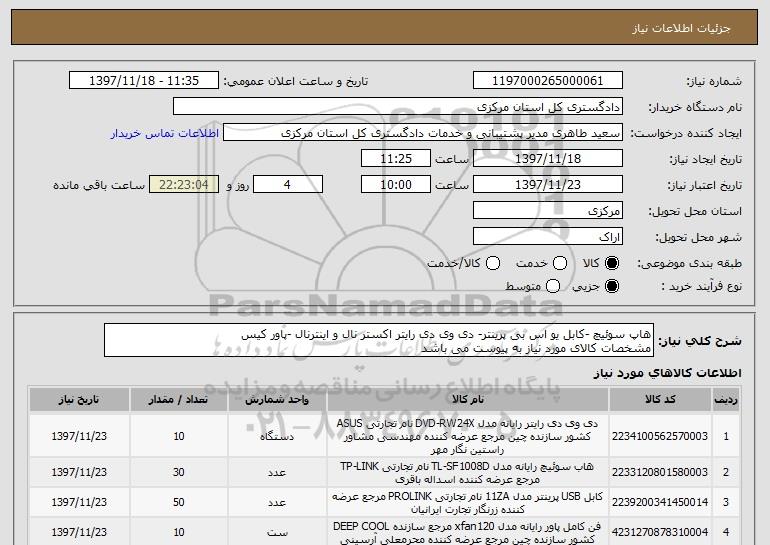Select the متوسط purchase type radio
The image size is (770, 545).
click(553, 286)
